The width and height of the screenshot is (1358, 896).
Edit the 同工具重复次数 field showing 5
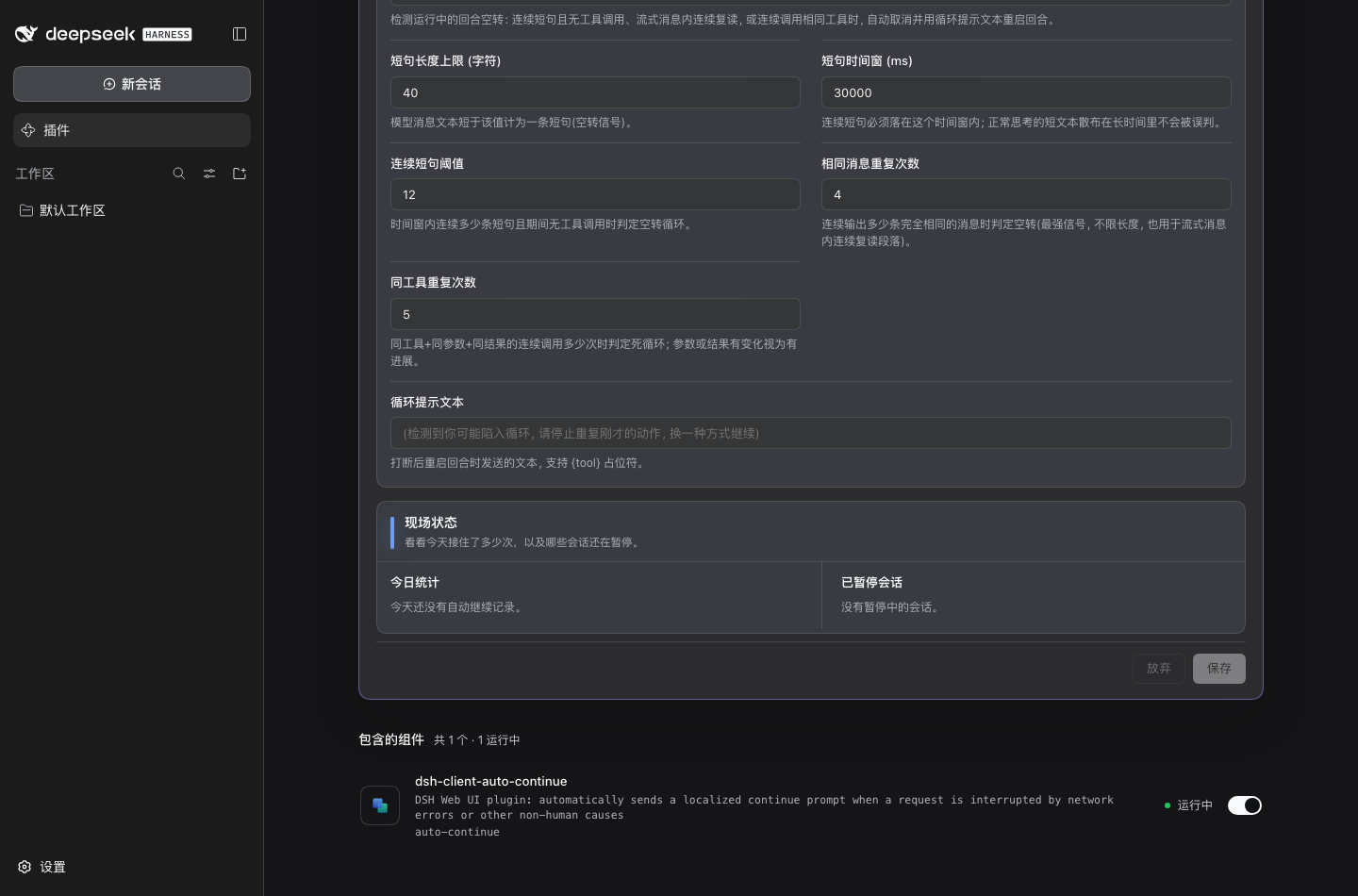[x=595, y=314]
